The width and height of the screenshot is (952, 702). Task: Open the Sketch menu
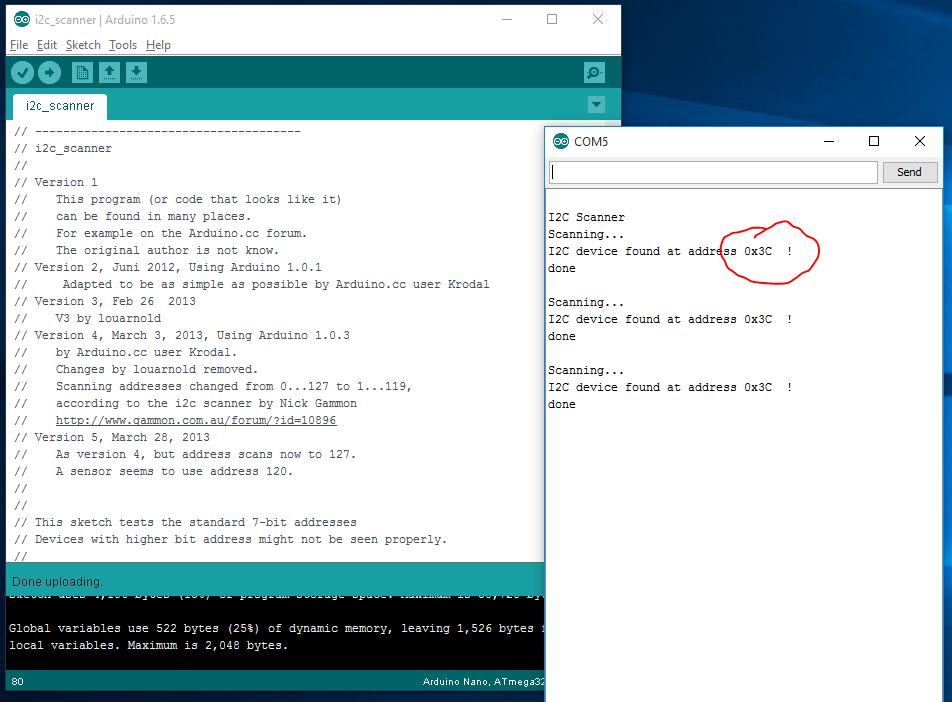[x=83, y=45]
